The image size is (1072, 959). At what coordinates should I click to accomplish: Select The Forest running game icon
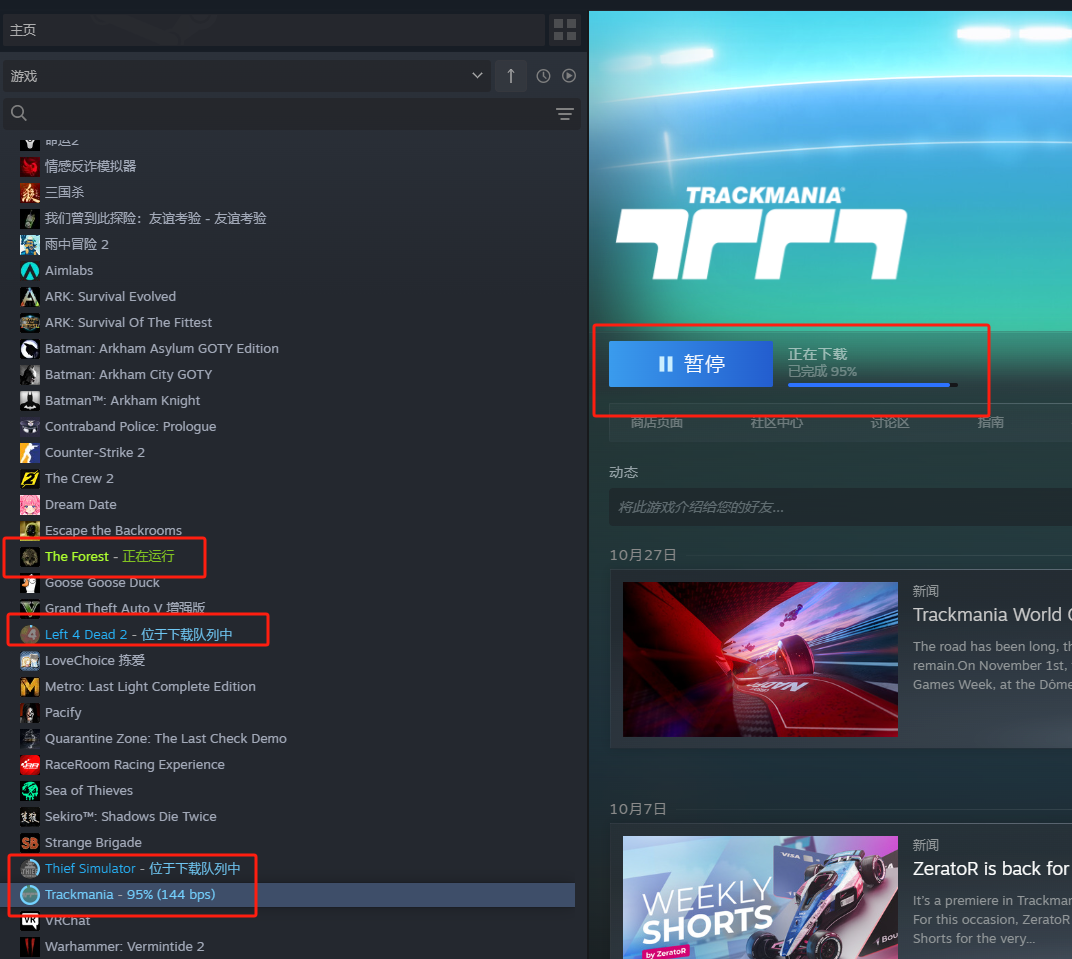29,556
